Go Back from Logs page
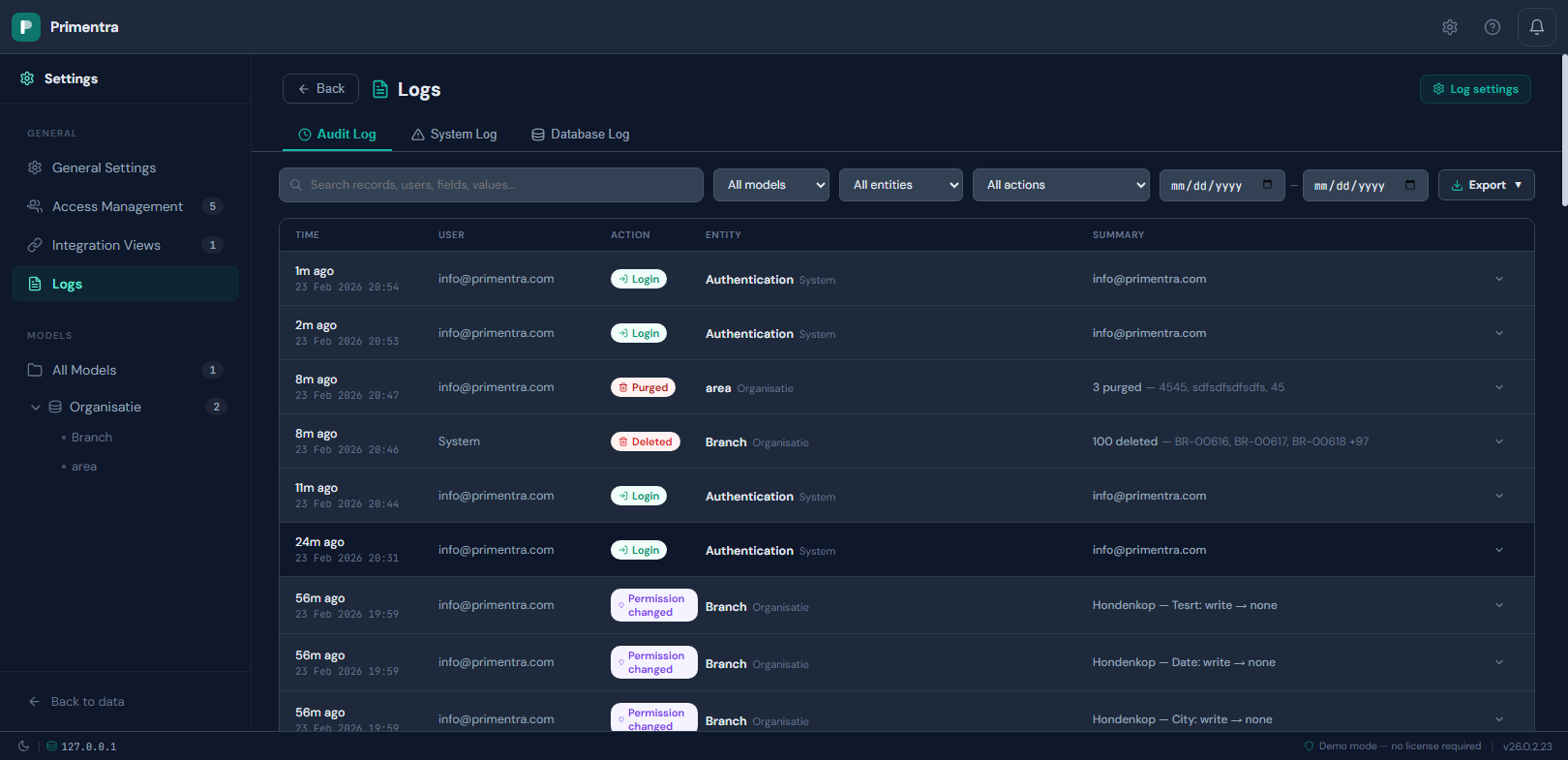Viewport: 1568px width, 760px height. [320, 88]
